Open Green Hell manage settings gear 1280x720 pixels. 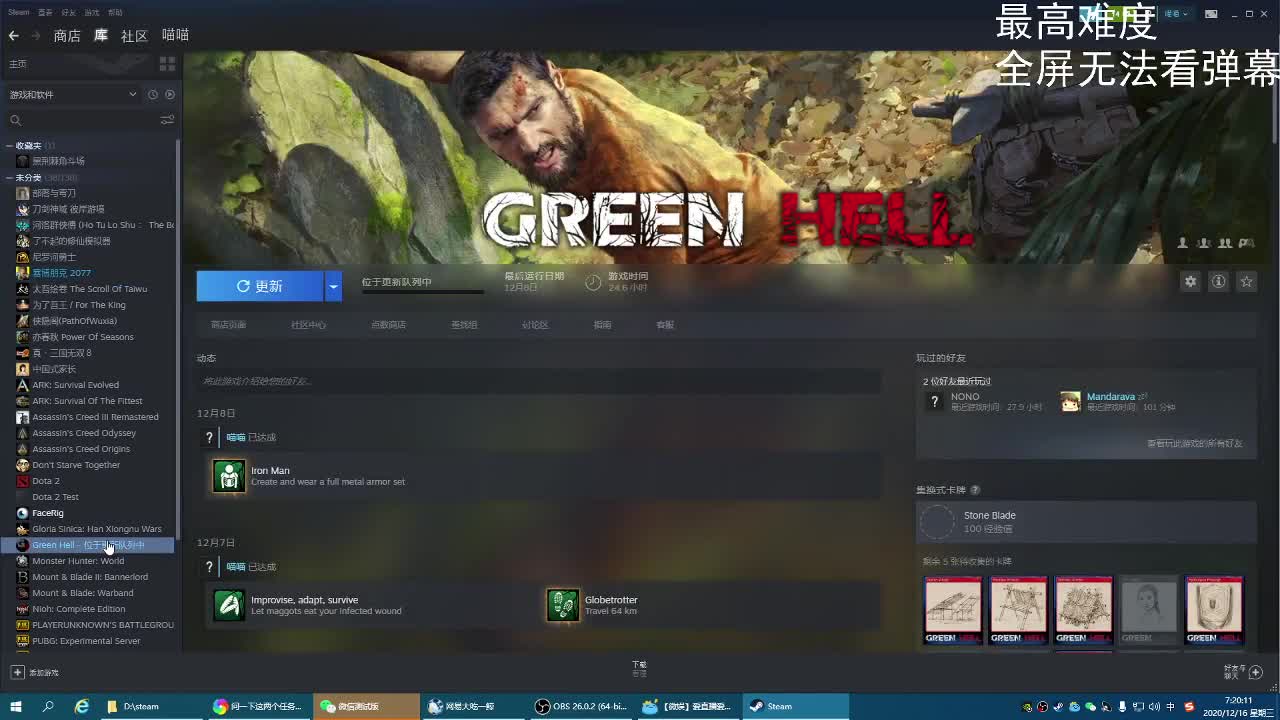click(x=1190, y=282)
